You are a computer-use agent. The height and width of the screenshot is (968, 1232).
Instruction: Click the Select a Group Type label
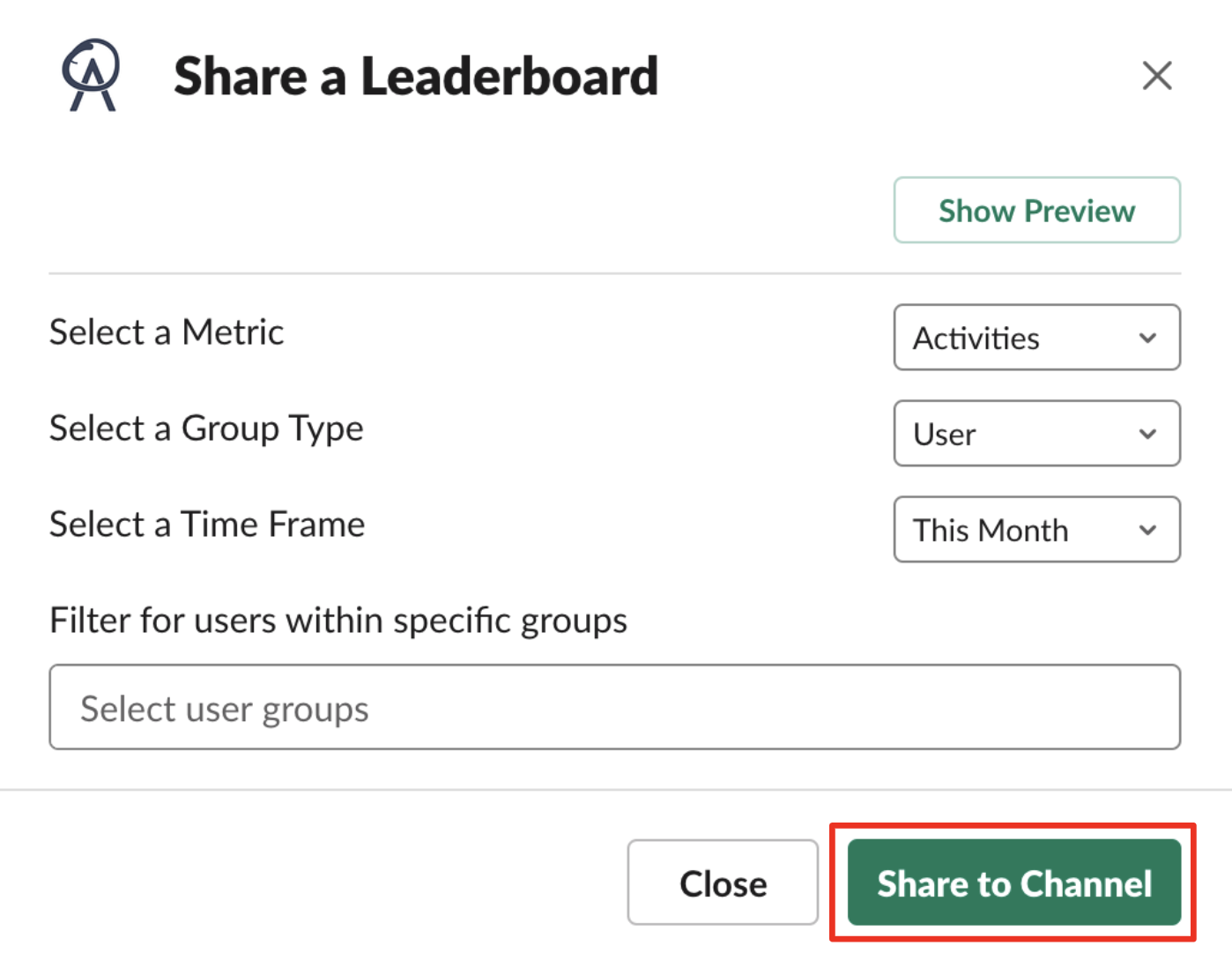tap(206, 429)
